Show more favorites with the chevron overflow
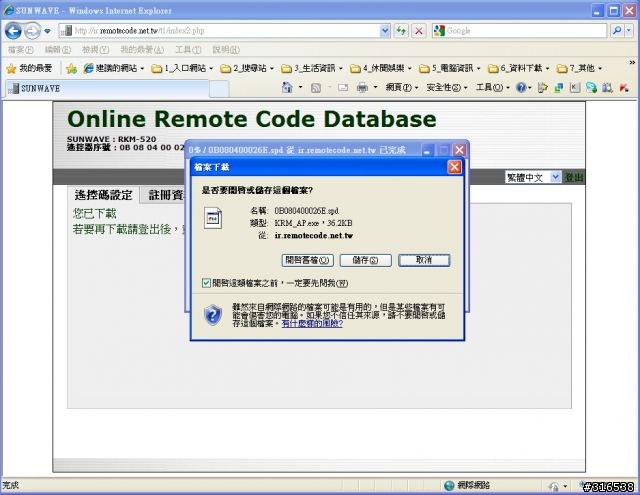The image size is (640, 495). coord(632,63)
